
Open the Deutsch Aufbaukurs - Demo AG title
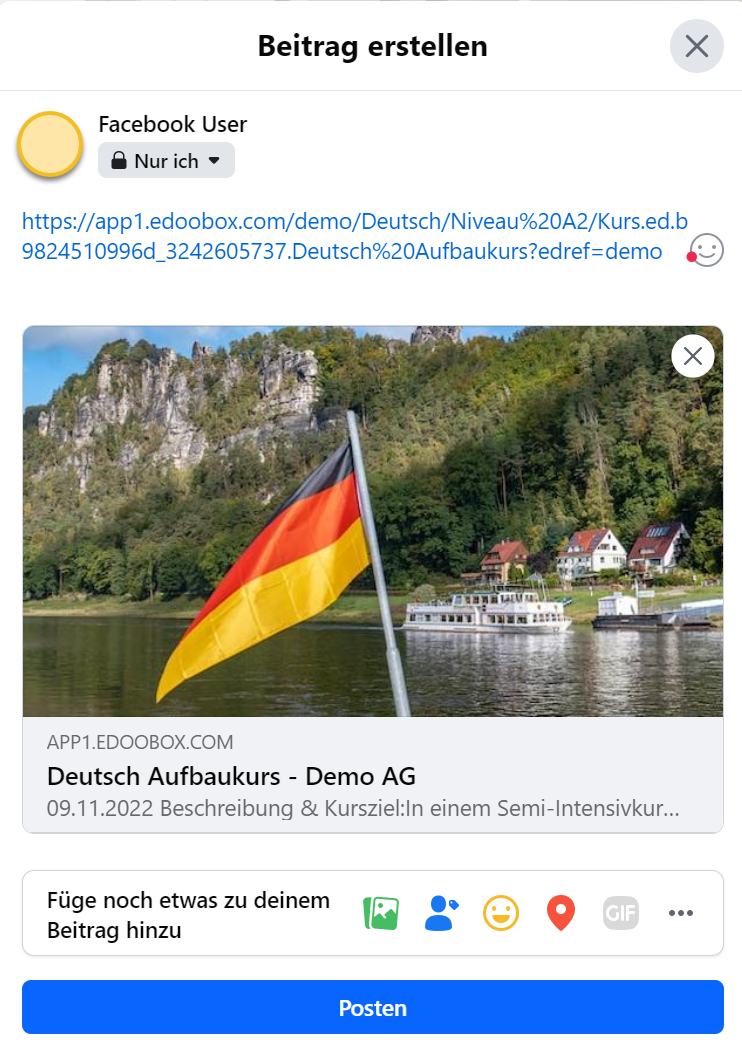click(x=231, y=776)
